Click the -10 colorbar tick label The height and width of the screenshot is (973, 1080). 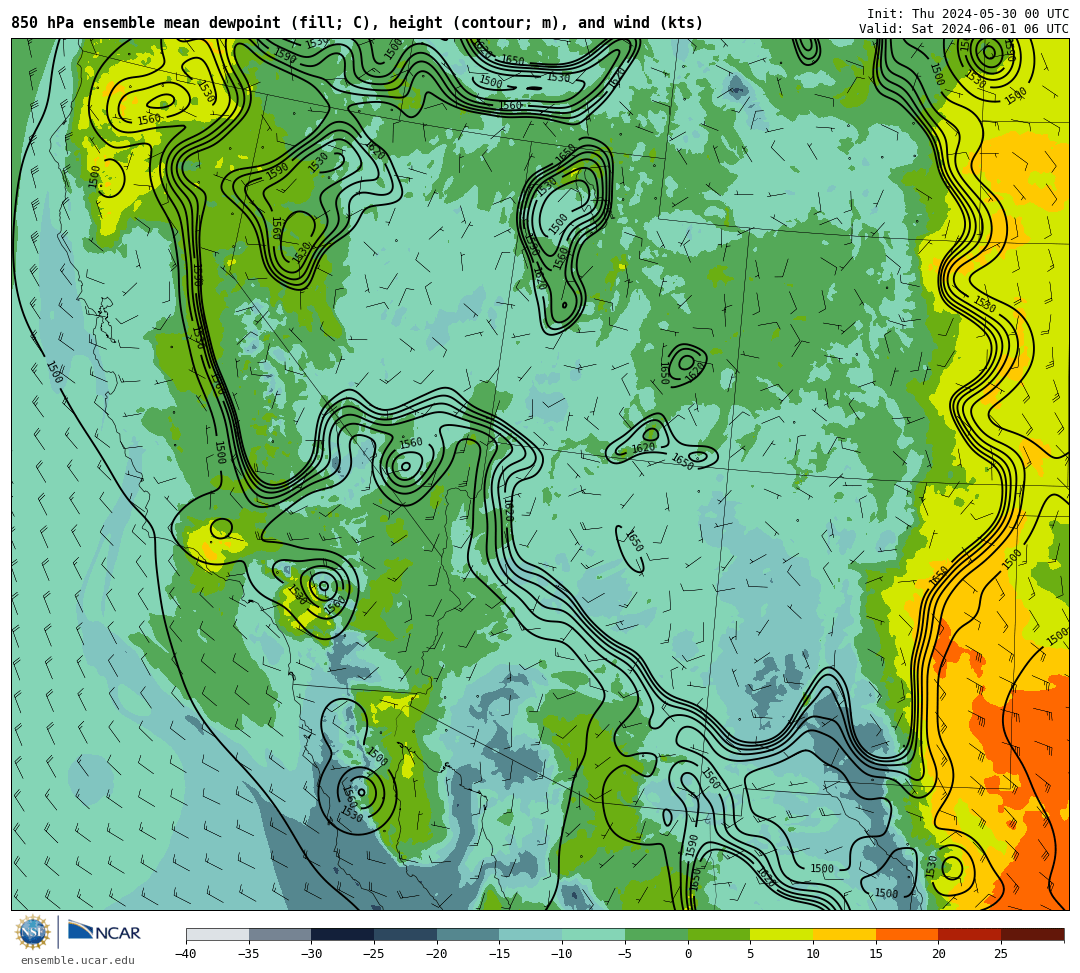562,954
